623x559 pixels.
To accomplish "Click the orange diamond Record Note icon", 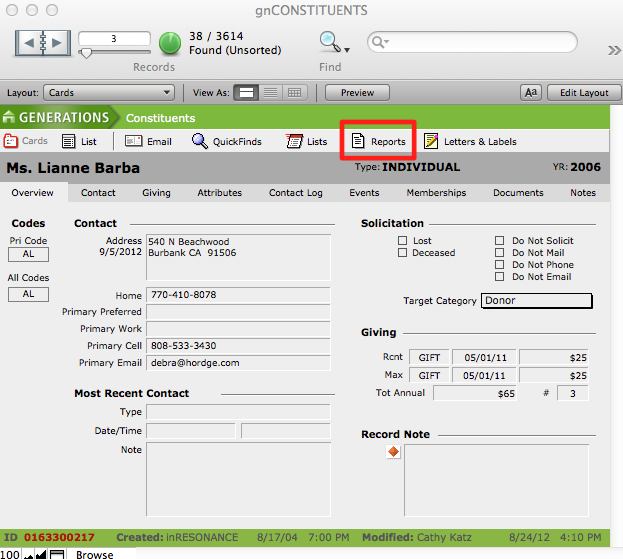I will (x=393, y=452).
